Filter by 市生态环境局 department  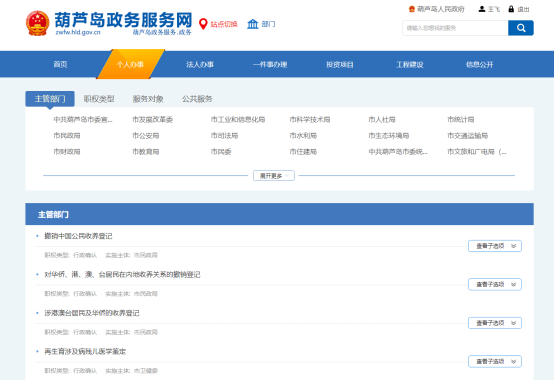[389, 136]
